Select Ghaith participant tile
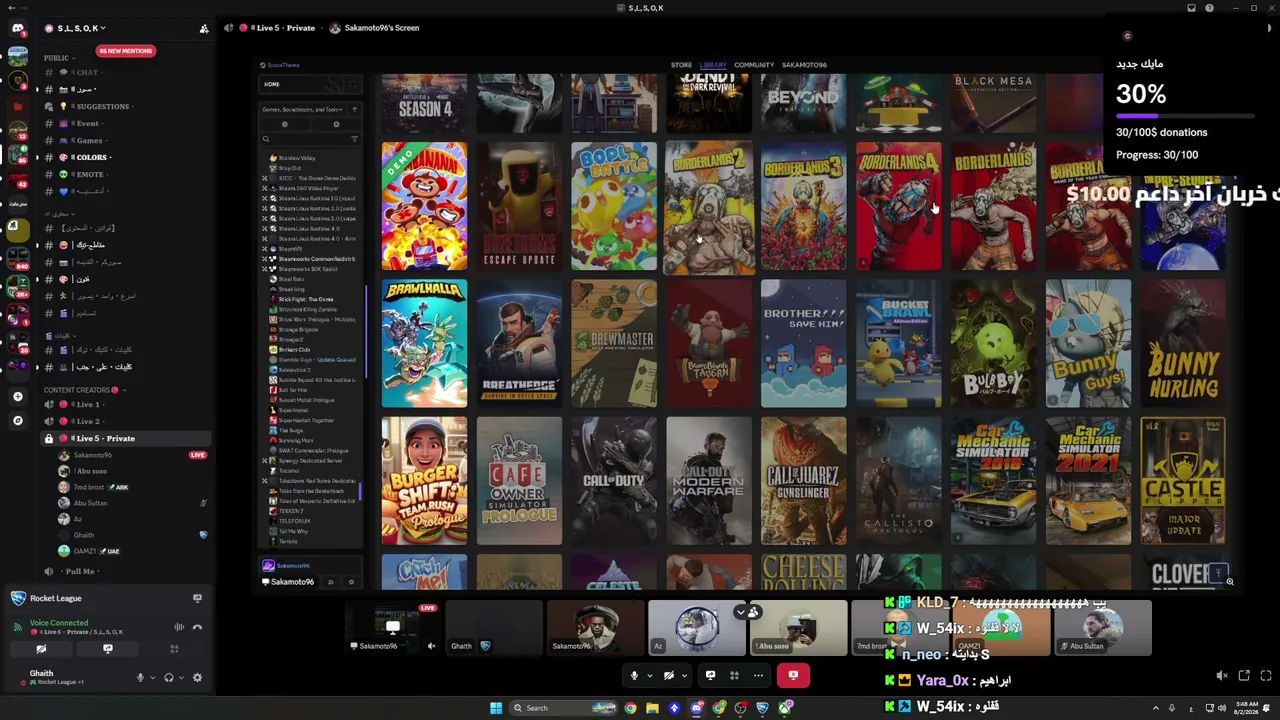Viewport: 1280px width, 720px height. (x=495, y=627)
